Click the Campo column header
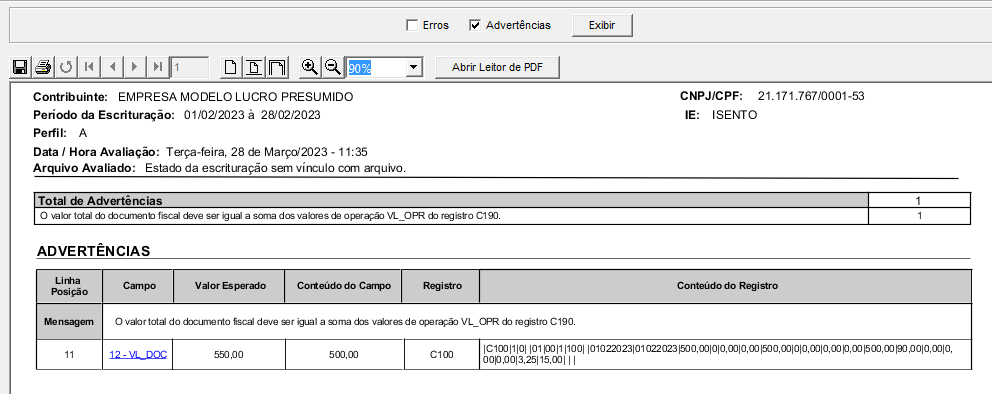 point(139,286)
